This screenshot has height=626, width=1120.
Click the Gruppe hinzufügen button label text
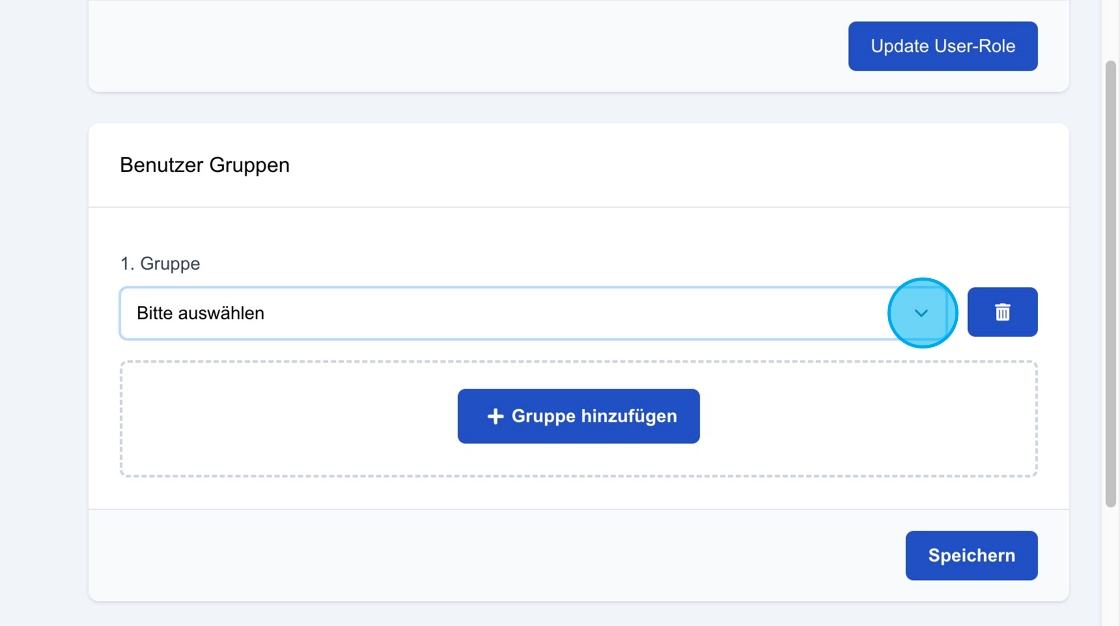[594, 416]
